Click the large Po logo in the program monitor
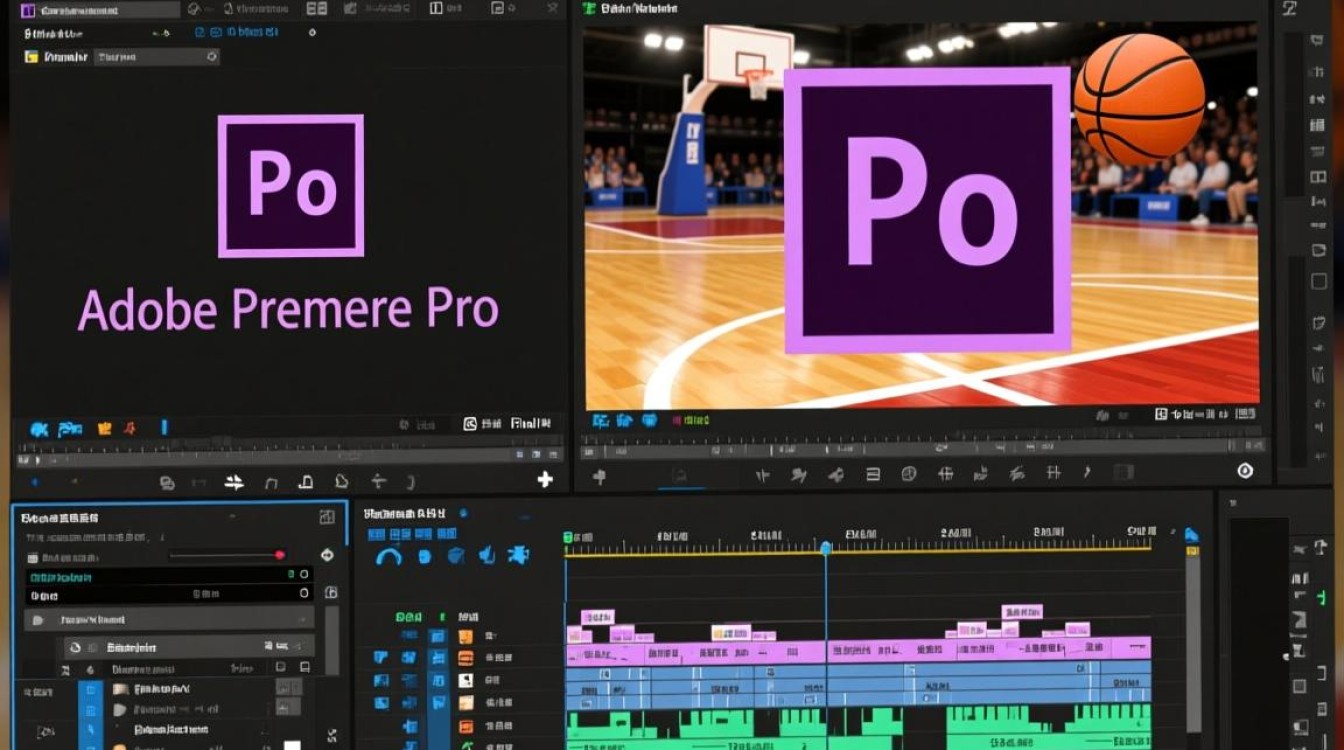Image resolution: width=1344 pixels, height=750 pixels. point(927,211)
